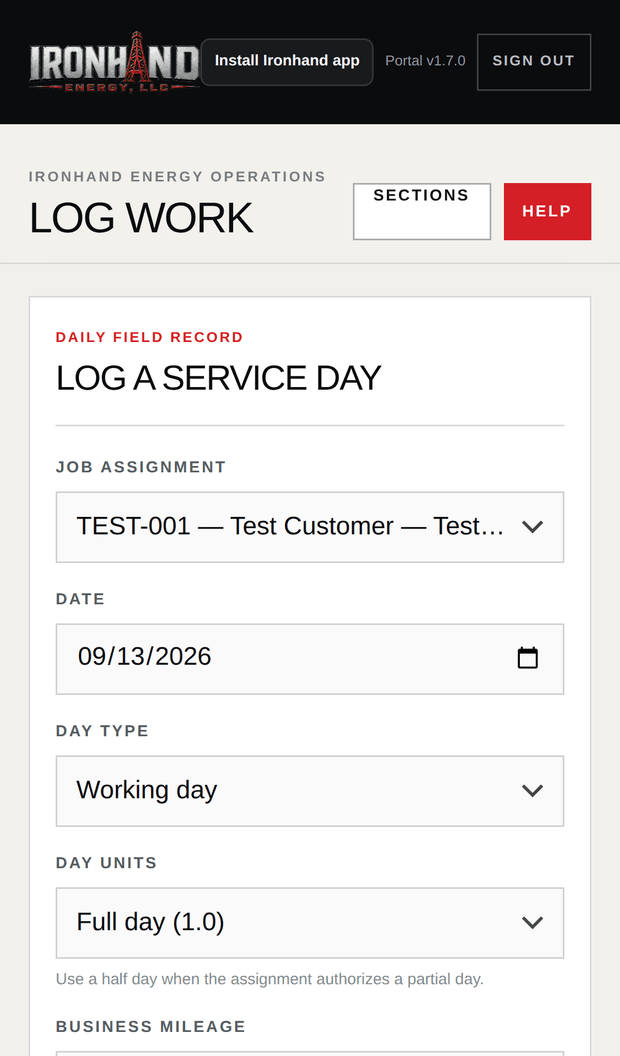The height and width of the screenshot is (1056, 620).
Task: Click the Business Mileage label
Action: (151, 1026)
